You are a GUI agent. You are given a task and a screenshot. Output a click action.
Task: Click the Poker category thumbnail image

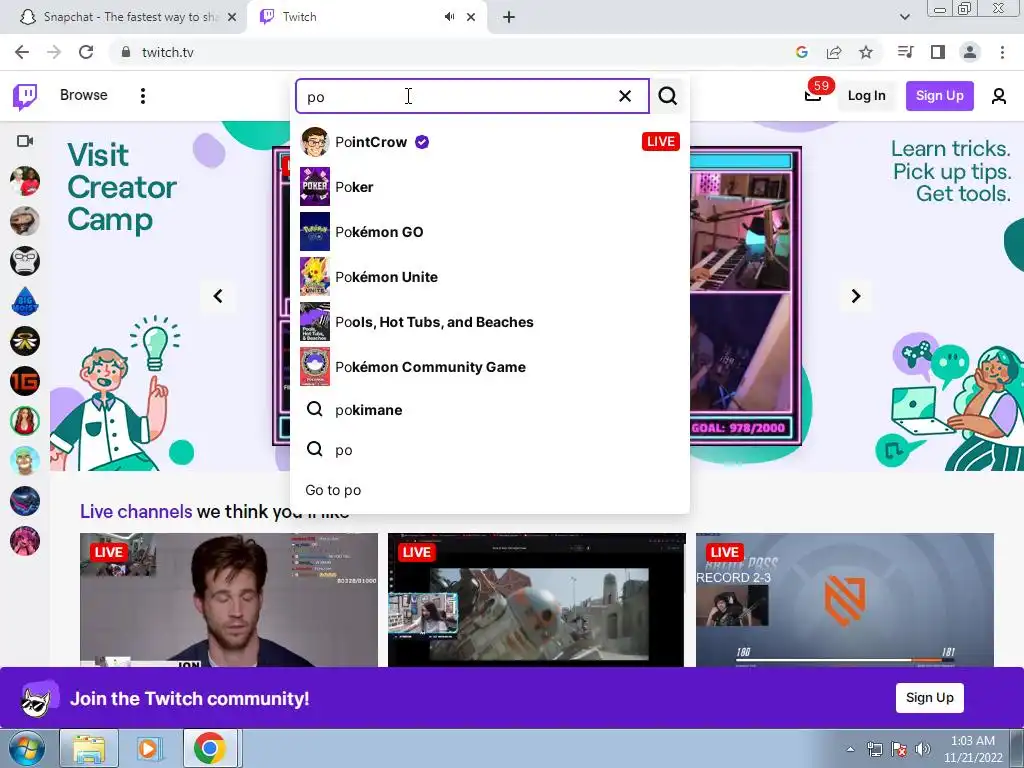click(x=315, y=187)
